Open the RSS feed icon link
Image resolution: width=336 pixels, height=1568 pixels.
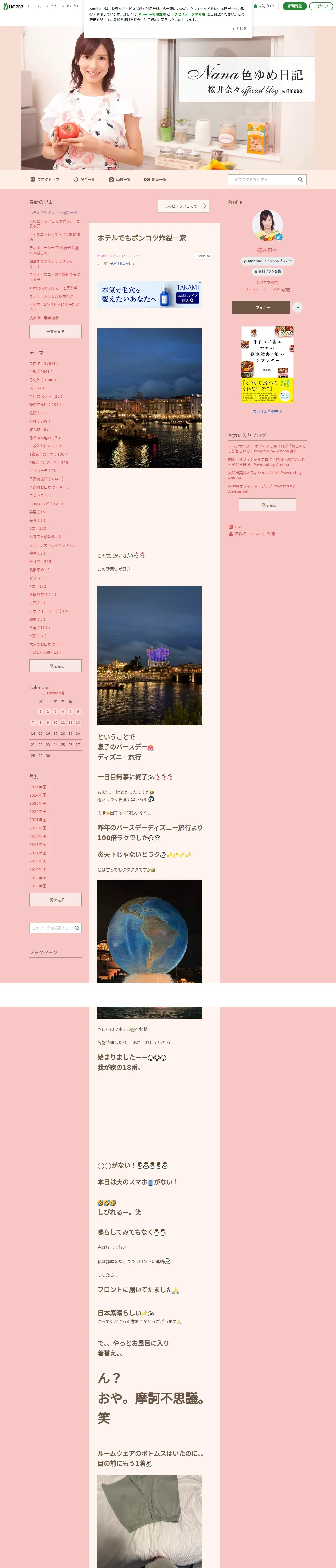click(235, 527)
